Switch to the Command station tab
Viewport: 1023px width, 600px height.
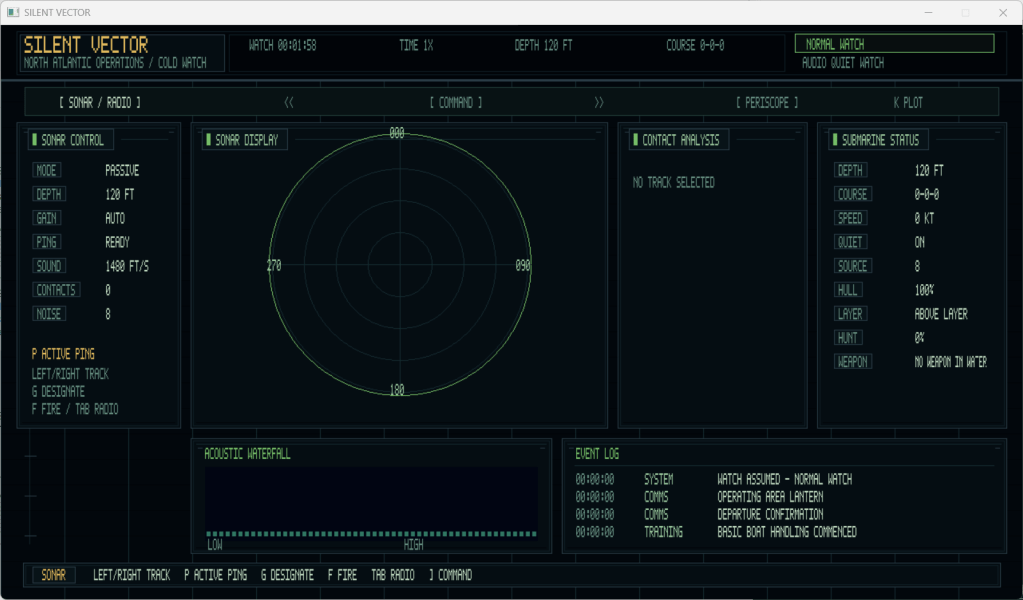tap(455, 102)
